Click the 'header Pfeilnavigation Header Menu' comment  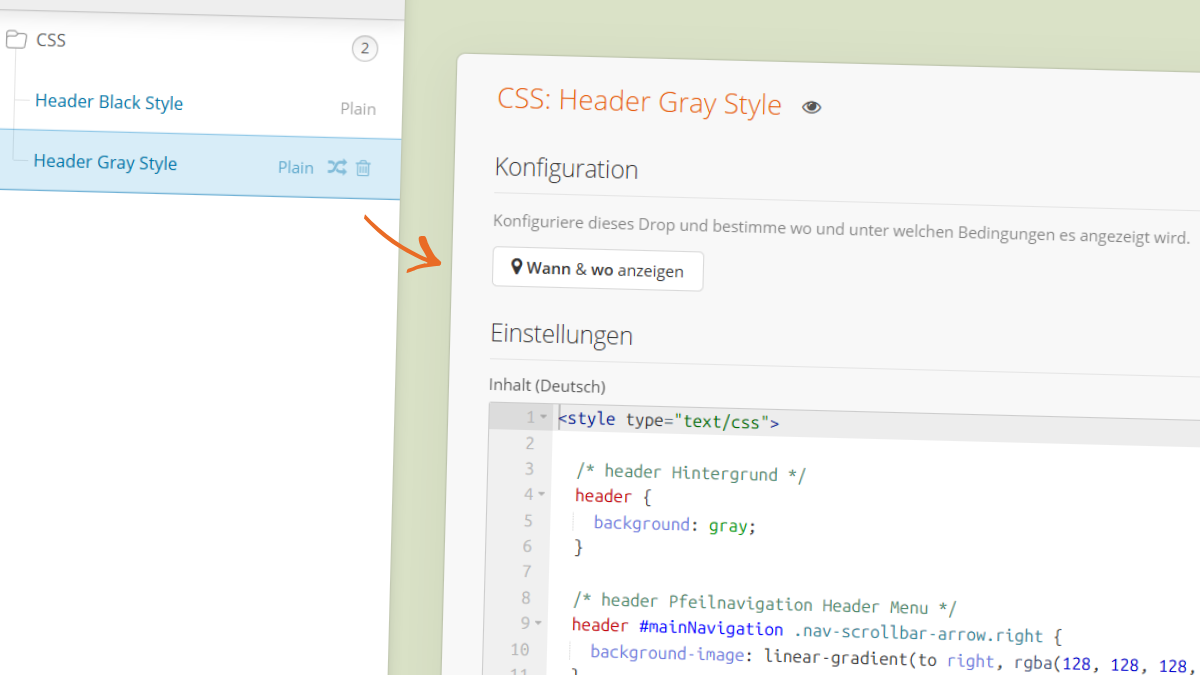765,605
